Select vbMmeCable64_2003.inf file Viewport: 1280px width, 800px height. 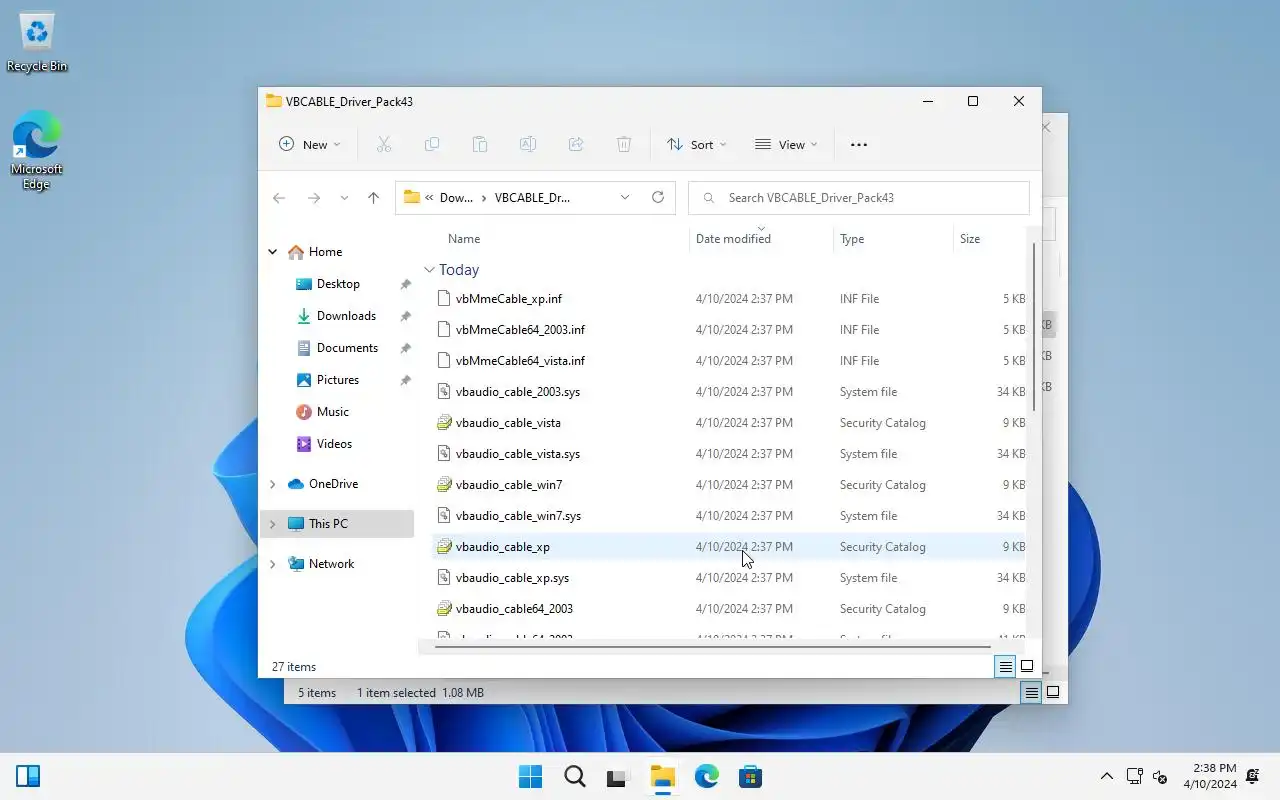[730, 330]
